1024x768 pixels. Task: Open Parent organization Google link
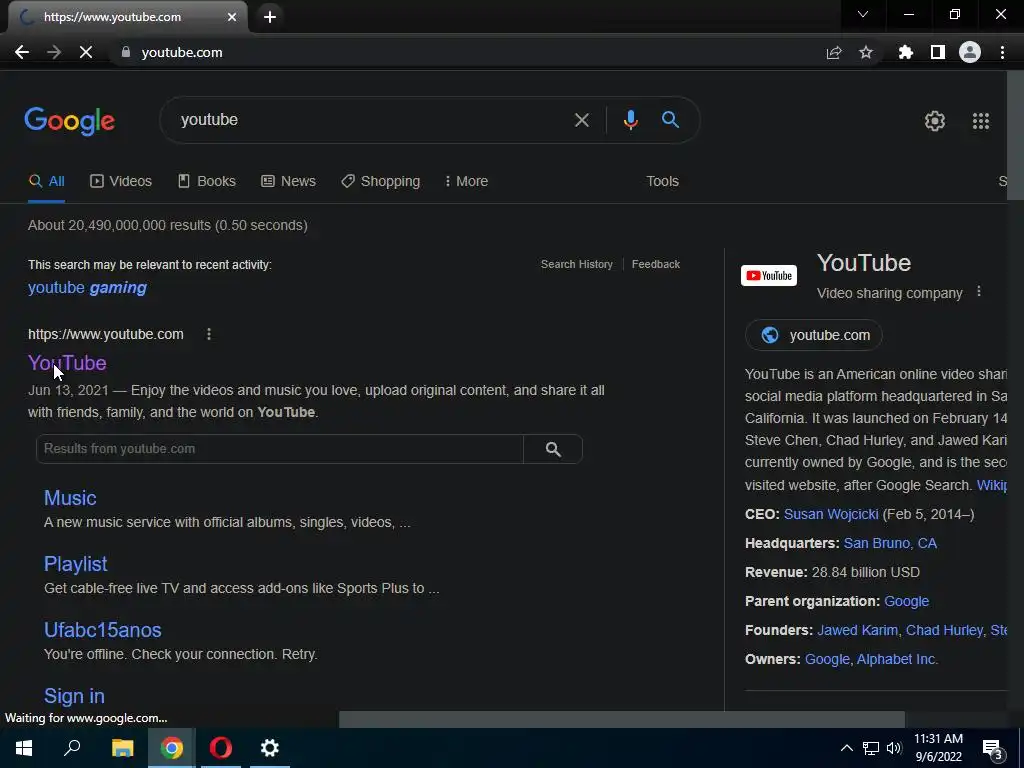click(906, 601)
